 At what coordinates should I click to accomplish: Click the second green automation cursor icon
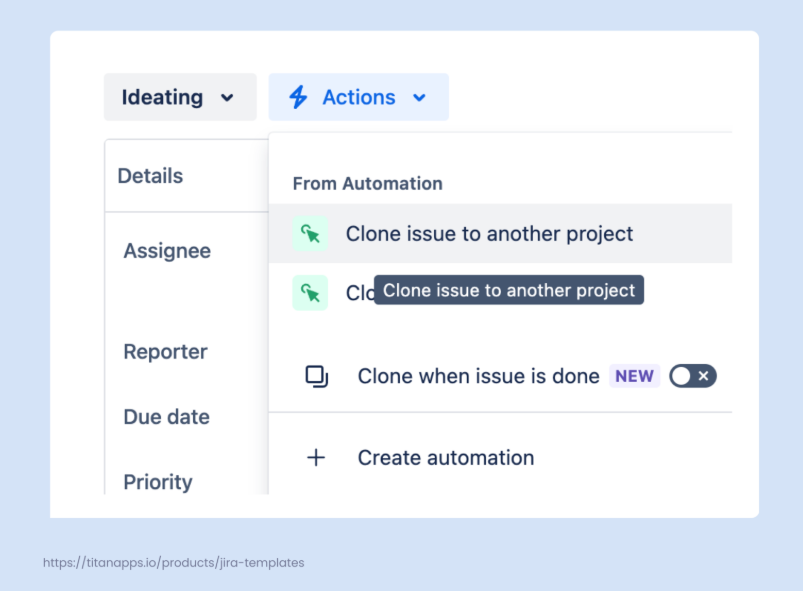[x=310, y=293]
